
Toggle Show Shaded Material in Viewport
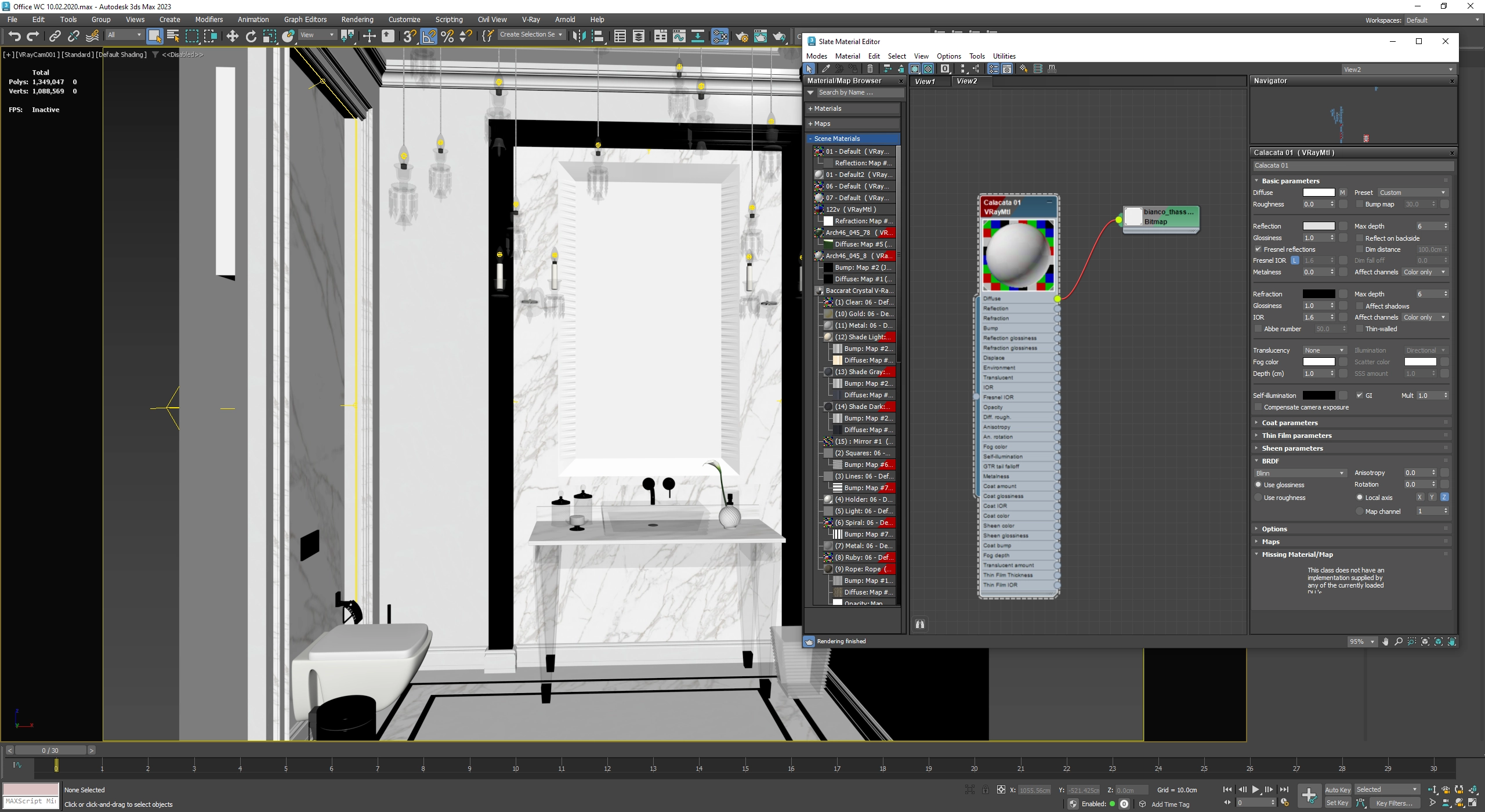coord(914,68)
